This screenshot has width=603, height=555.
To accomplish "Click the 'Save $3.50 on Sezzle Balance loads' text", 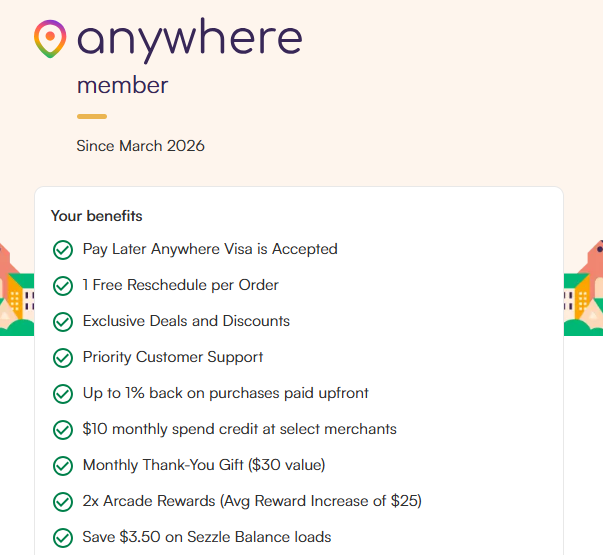I will (x=207, y=537).
